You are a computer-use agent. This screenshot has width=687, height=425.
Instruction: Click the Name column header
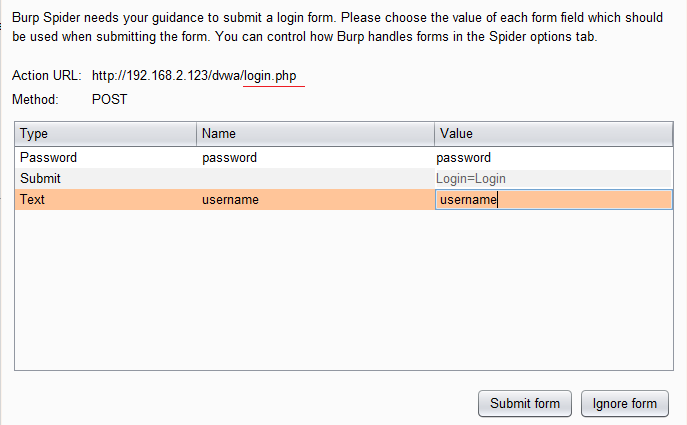315,133
